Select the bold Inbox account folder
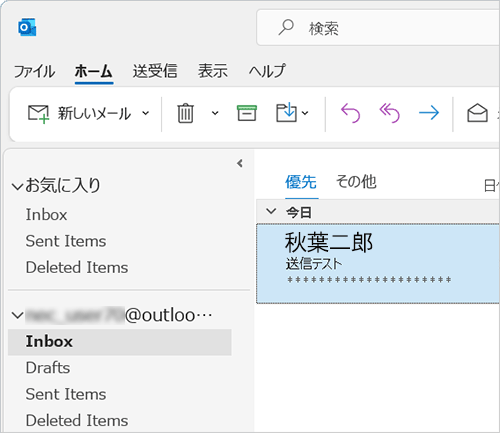Screen dimensions: 500x433 point(120,342)
